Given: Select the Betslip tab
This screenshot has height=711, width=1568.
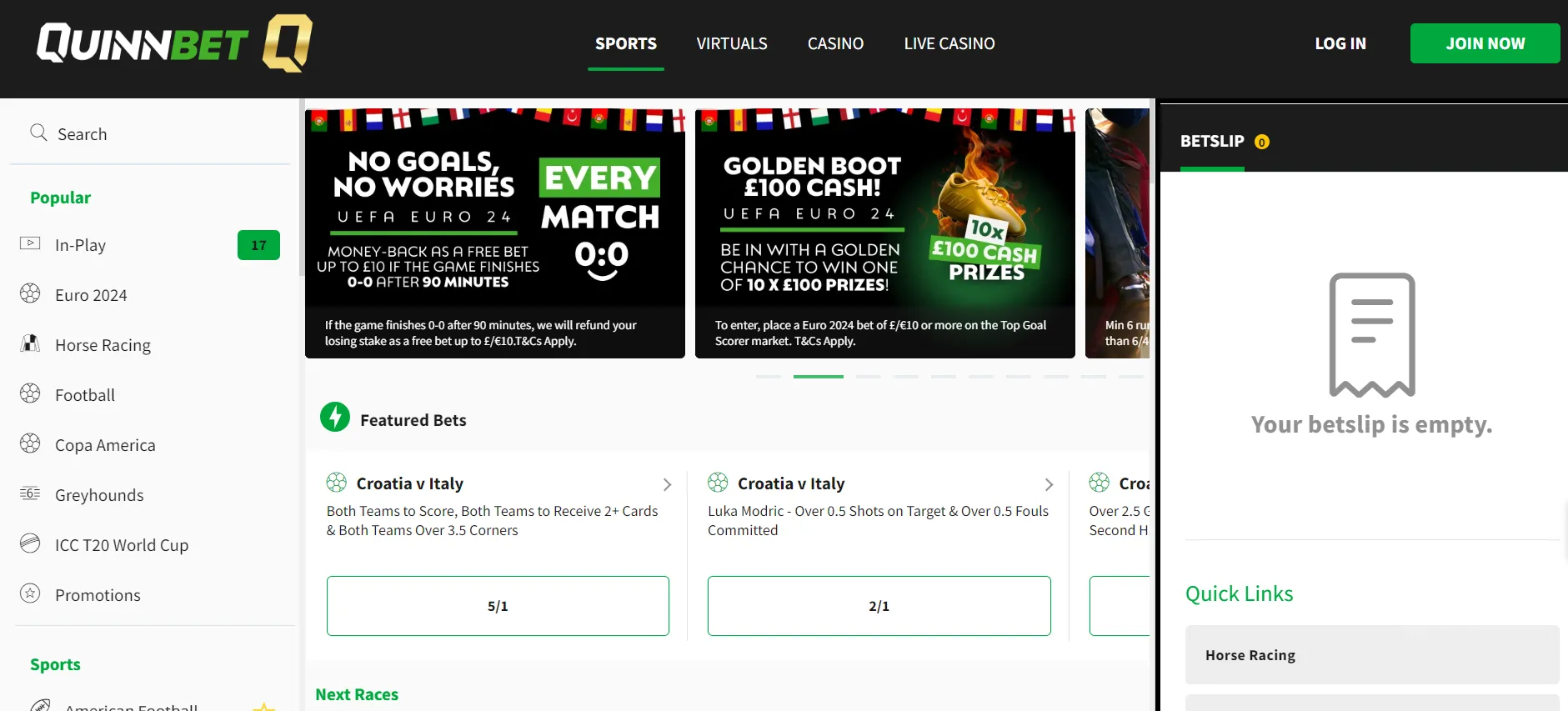Looking at the screenshot, I should (x=1212, y=142).
